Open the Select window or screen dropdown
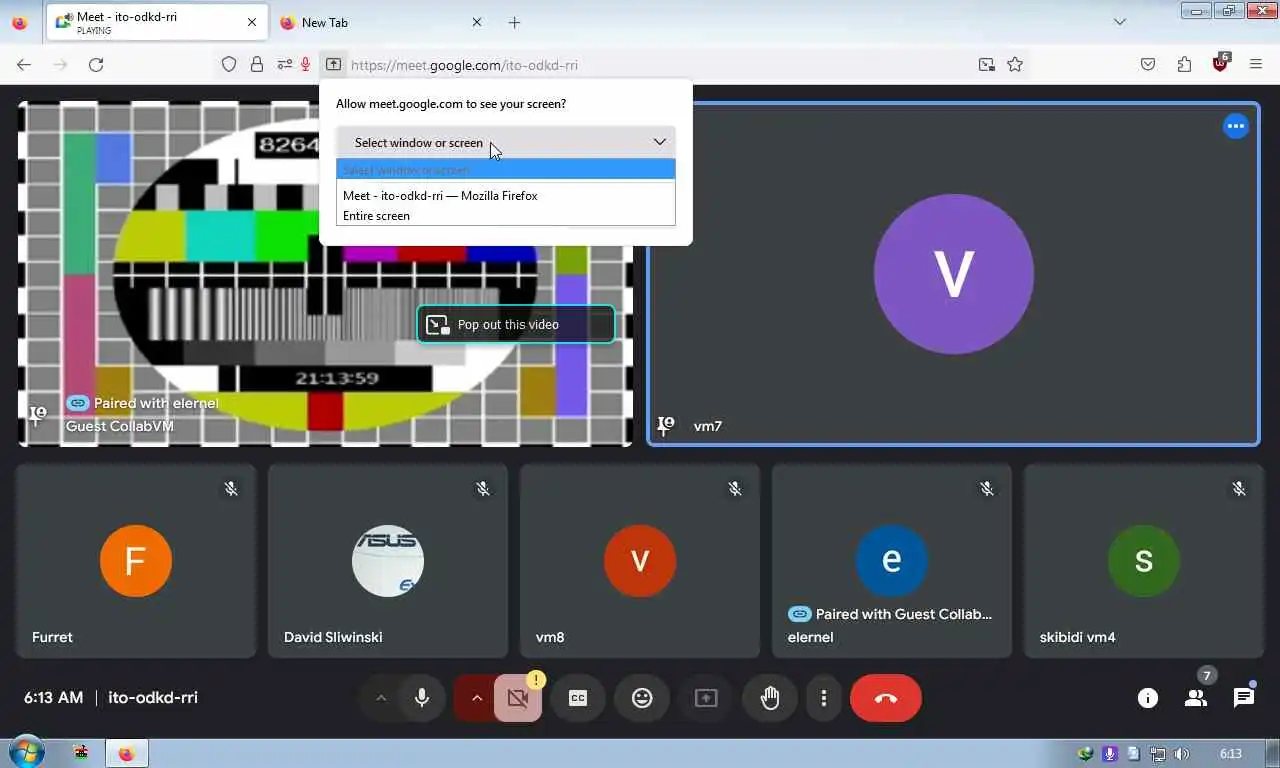Viewport: 1280px width, 768px height. (506, 142)
